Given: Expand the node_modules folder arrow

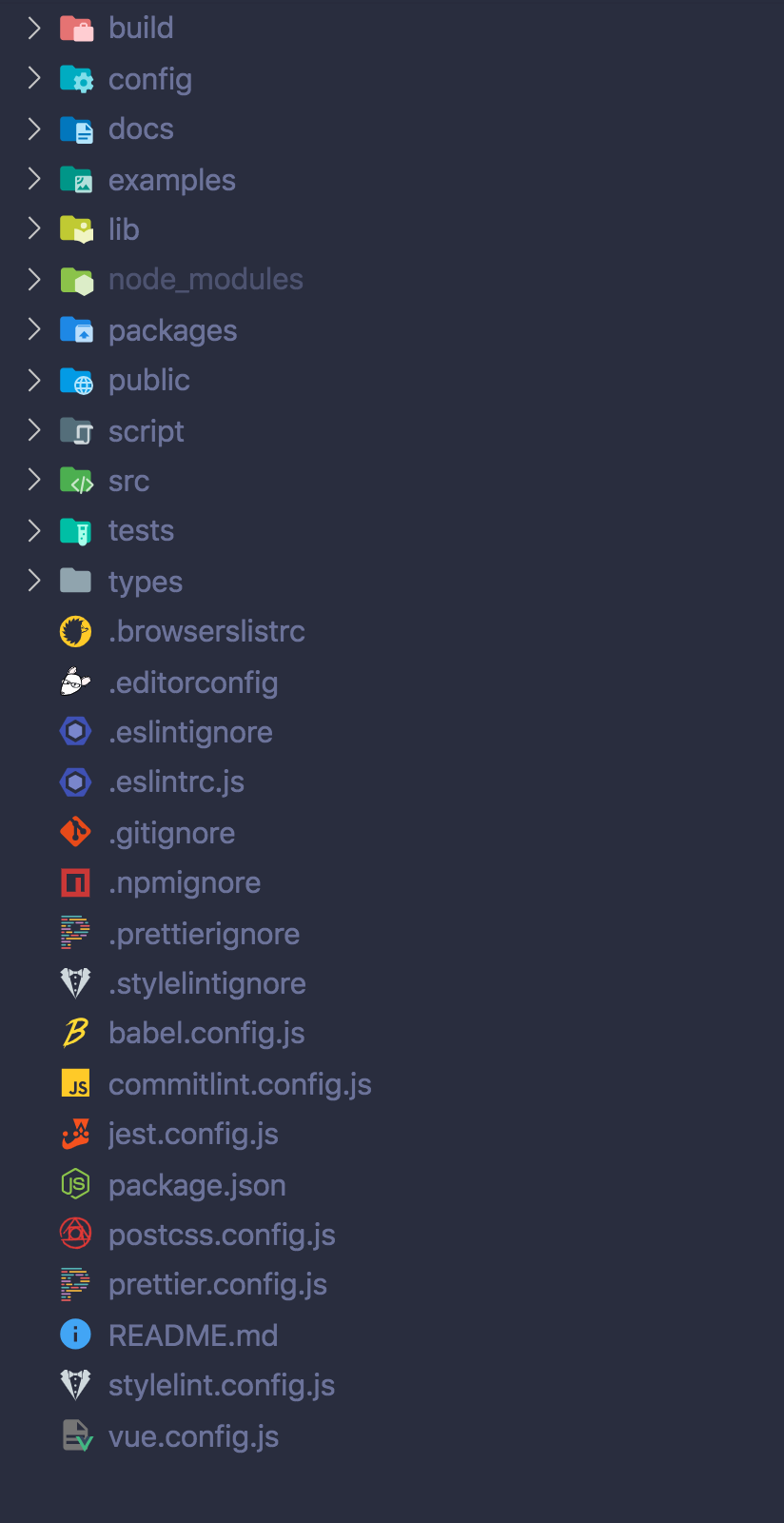Looking at the screenshot, I should 34,279.
